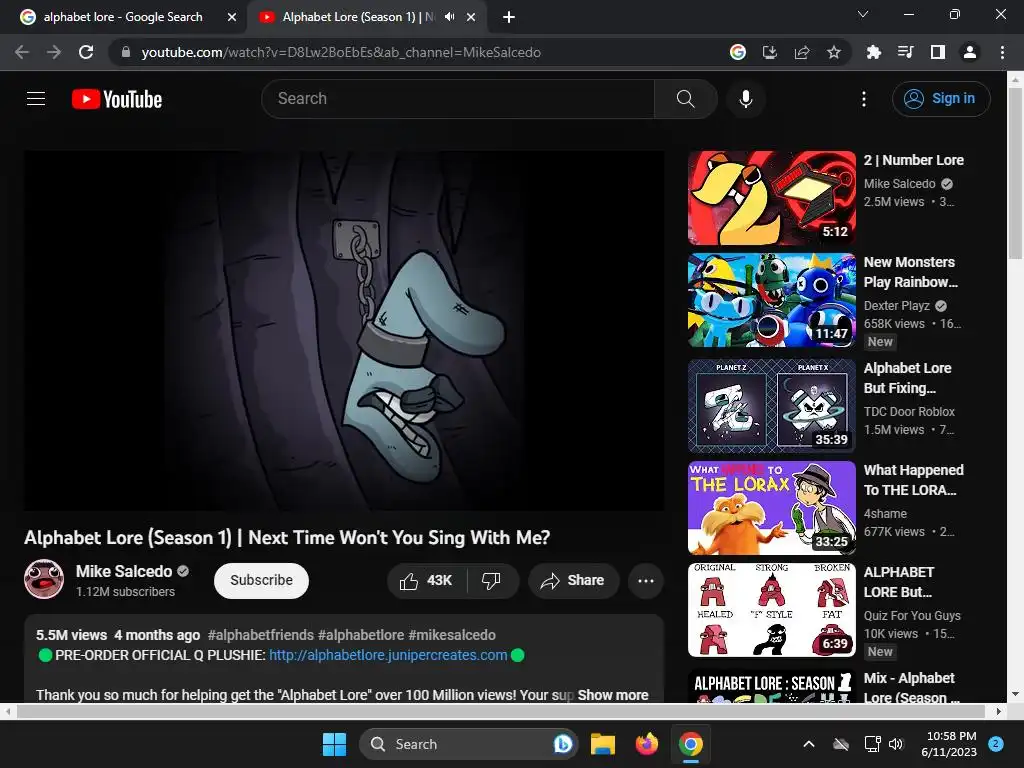Click the #alphabetfriends hashtag

(x=261, y=635)
